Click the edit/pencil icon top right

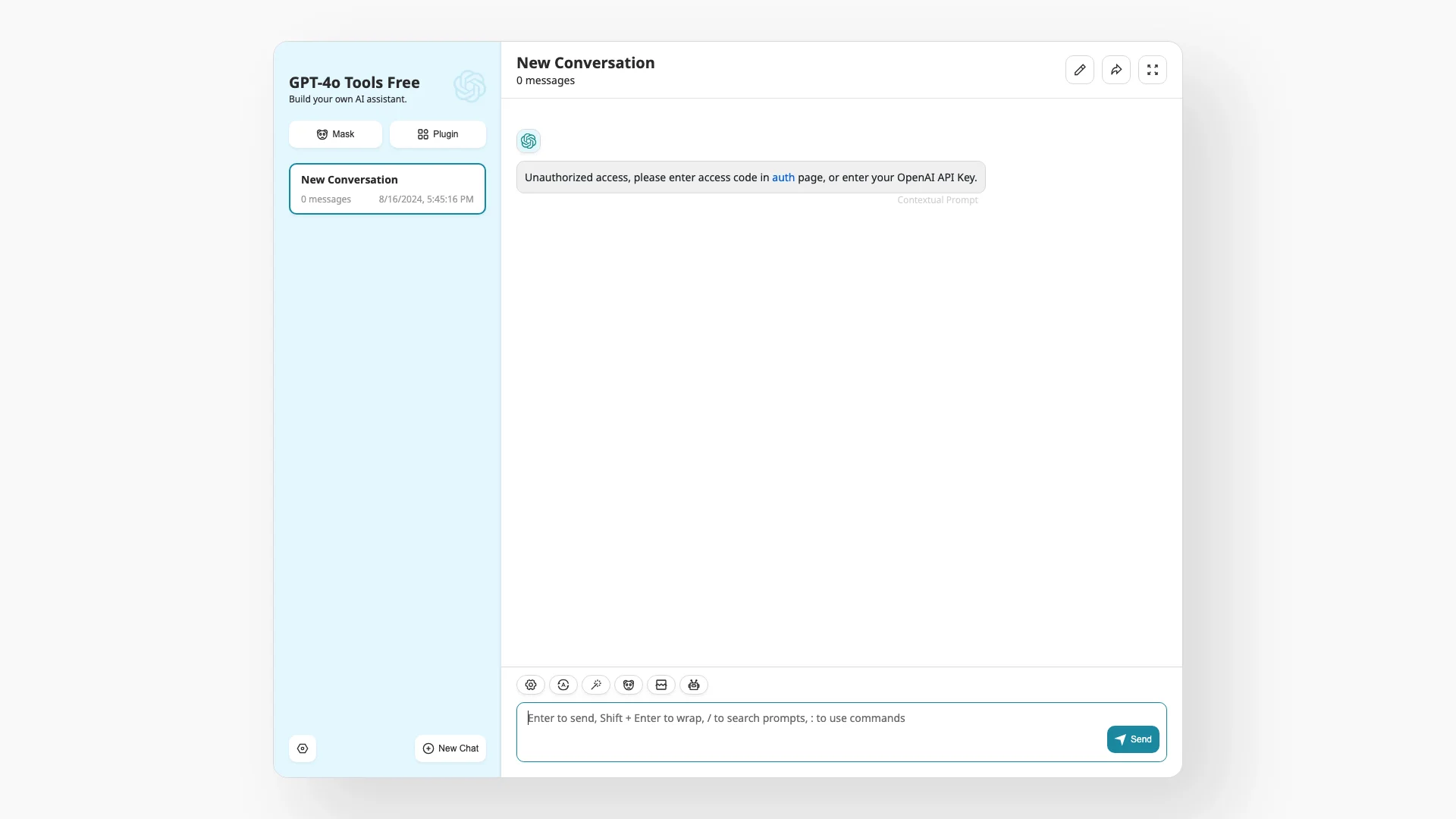click(x=1080, y=69)
